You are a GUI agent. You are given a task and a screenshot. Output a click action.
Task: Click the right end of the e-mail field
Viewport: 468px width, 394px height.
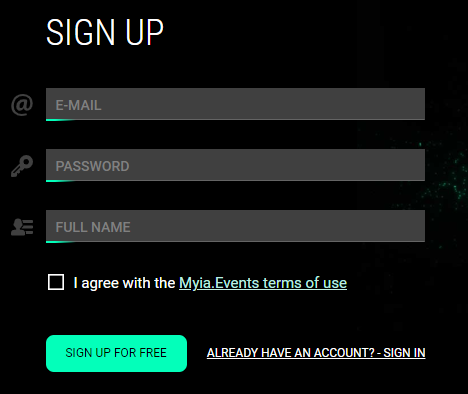(417, 104)
